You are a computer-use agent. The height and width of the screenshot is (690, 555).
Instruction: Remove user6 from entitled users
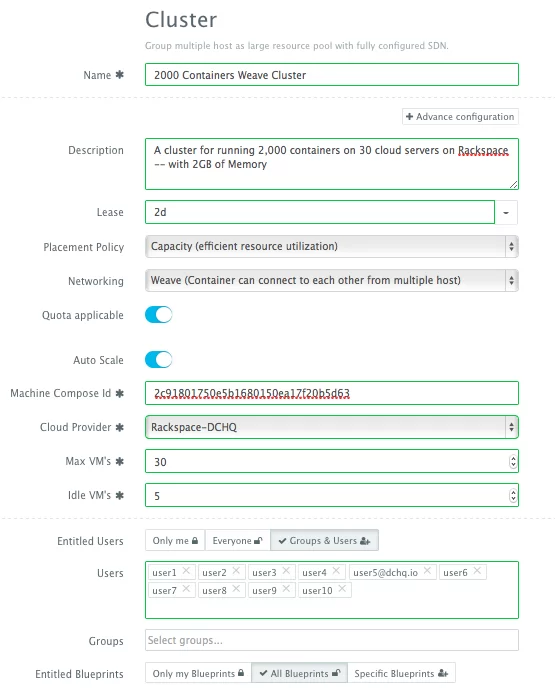(x=477, y=571)
